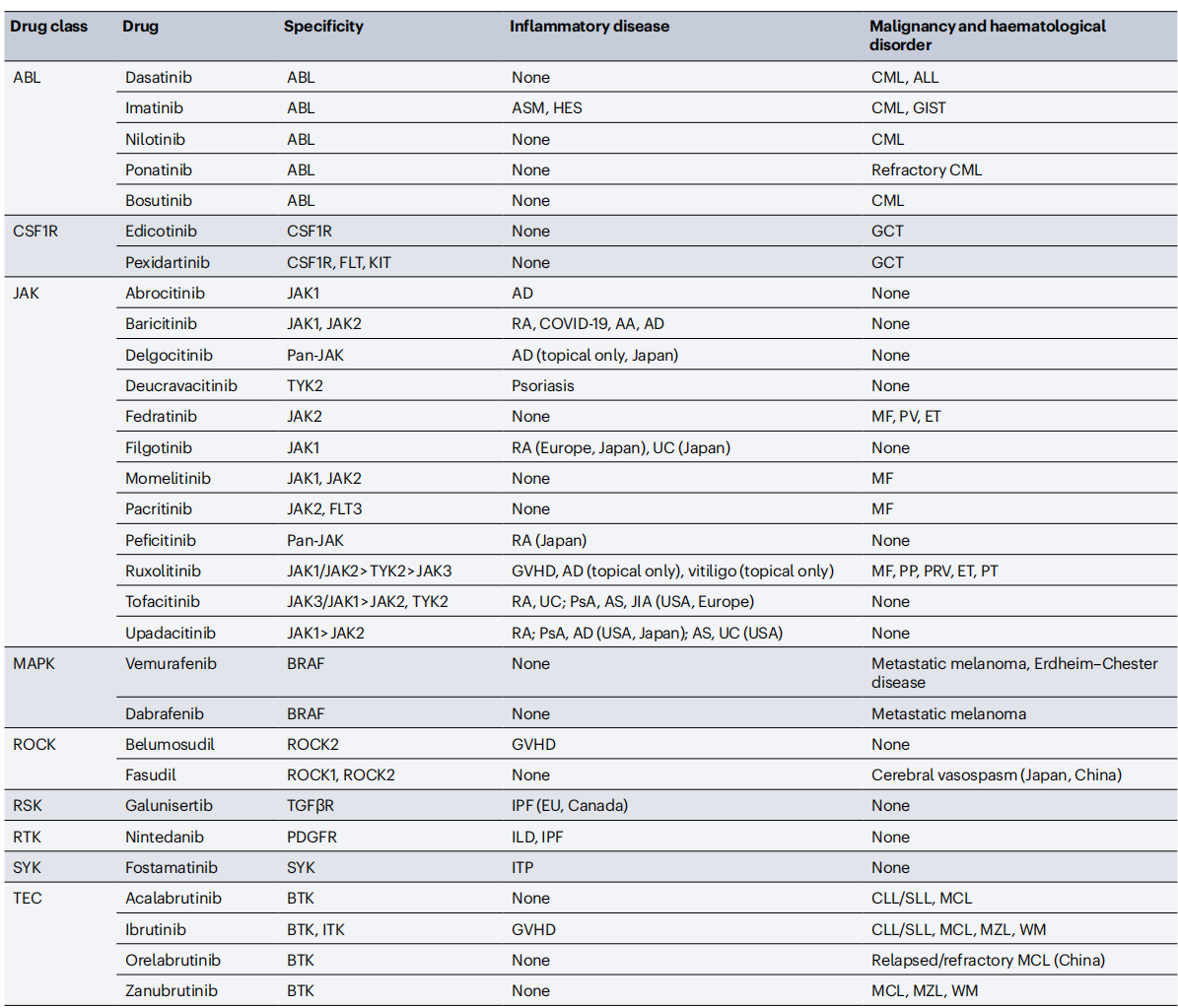Viewport: 1178px width, 1008px height.
Task: Click the Baricitinib drug name
Action: 161,324
